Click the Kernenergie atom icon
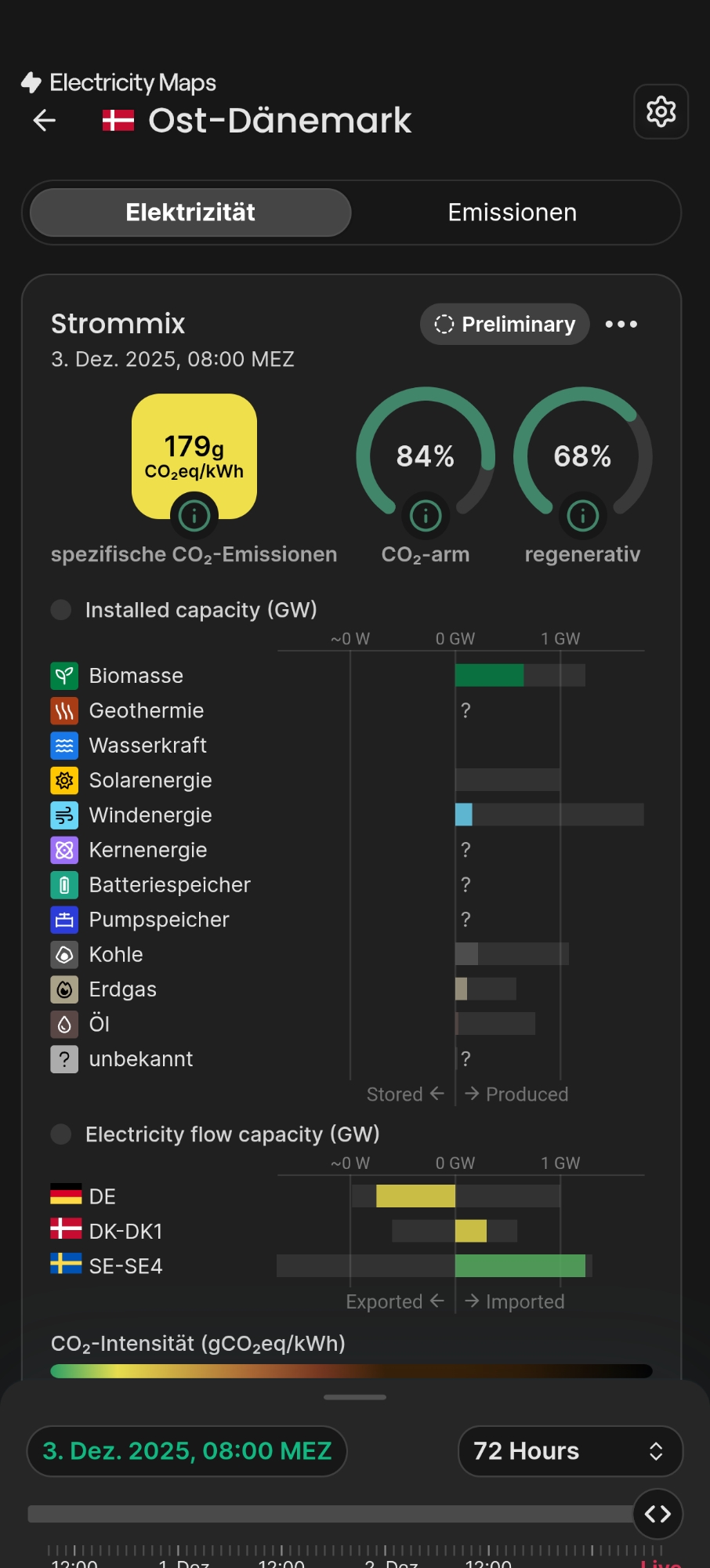Viewport: 710px width, 1568px height. [64, 850]
